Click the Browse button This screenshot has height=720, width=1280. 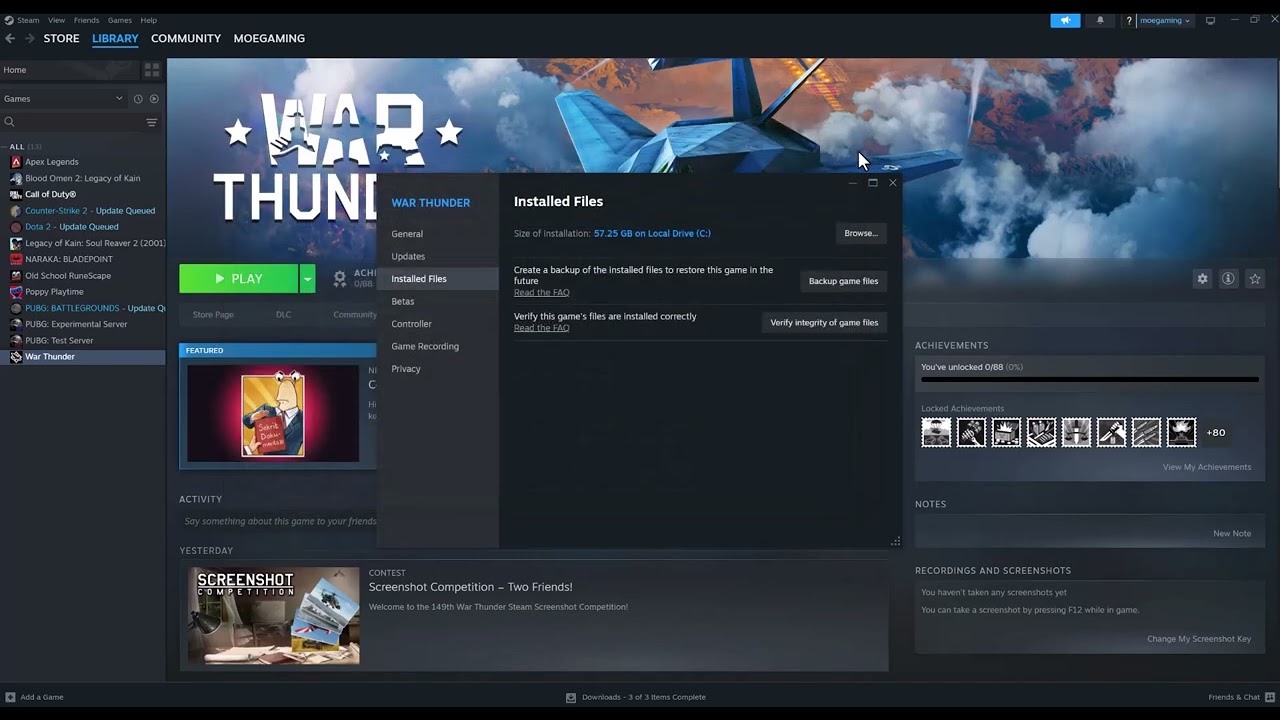860,233
